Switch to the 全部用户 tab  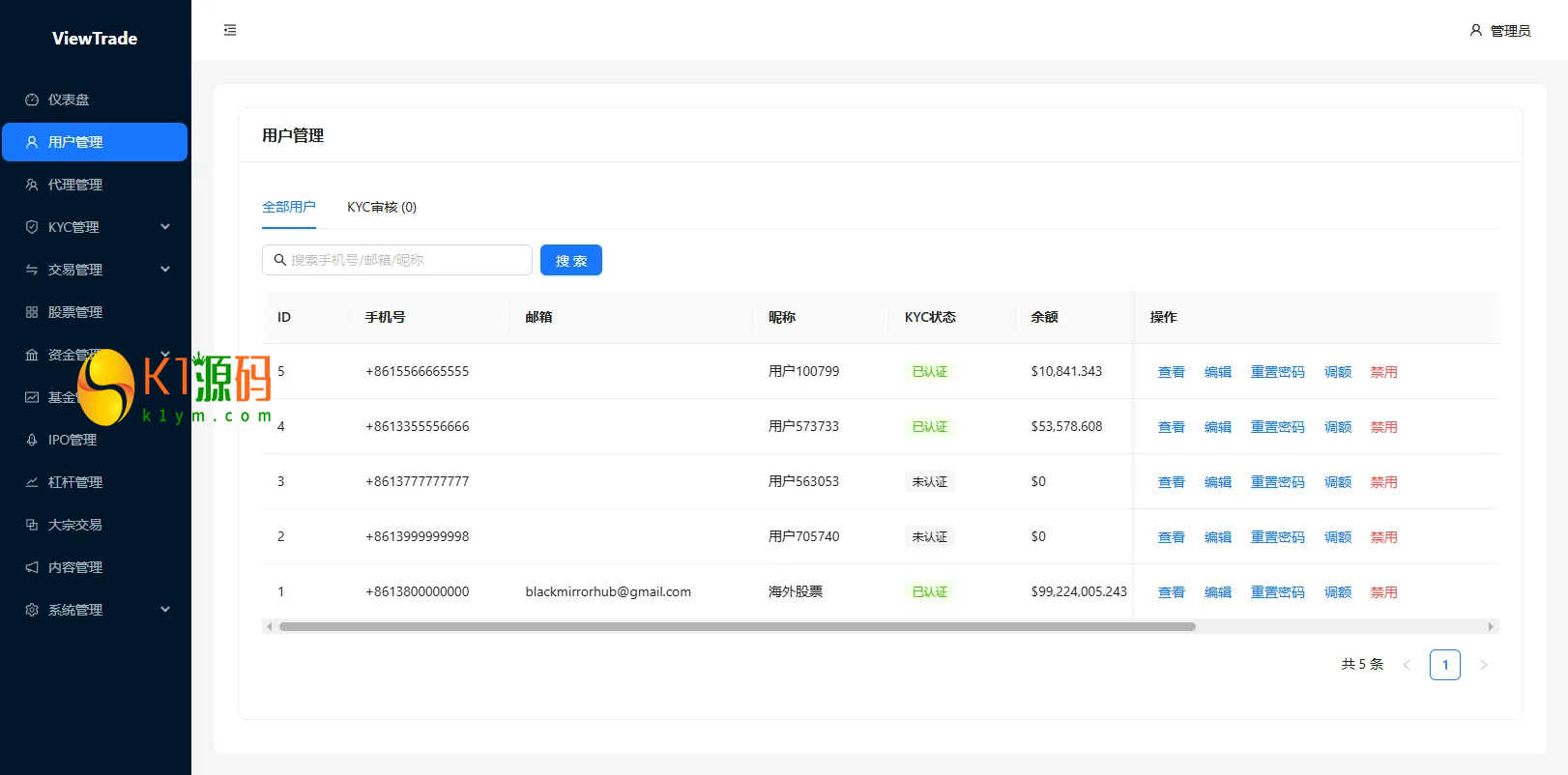(x=289, y=207)
